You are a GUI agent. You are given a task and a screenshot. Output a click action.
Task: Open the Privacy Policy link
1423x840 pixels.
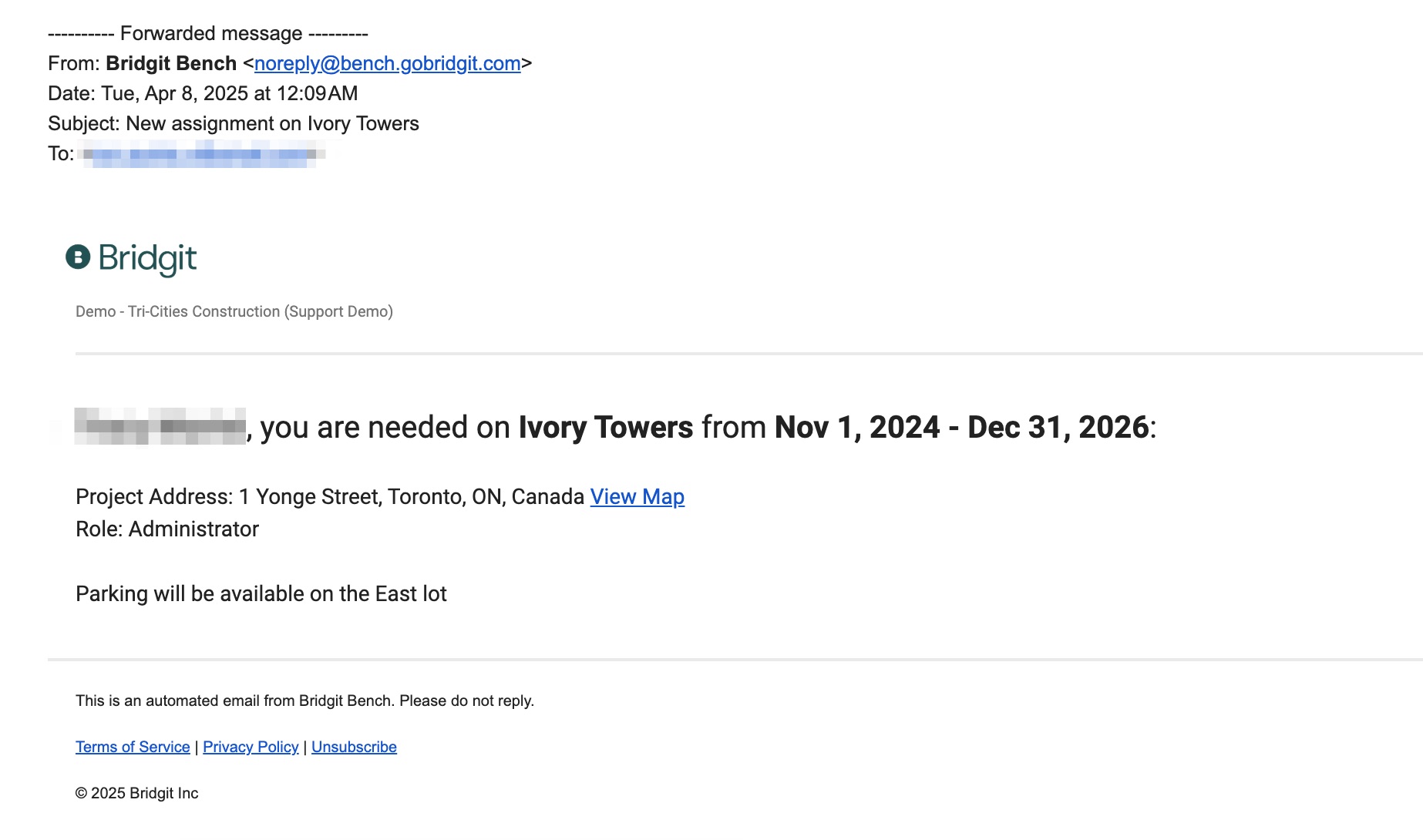pos(251,747)
